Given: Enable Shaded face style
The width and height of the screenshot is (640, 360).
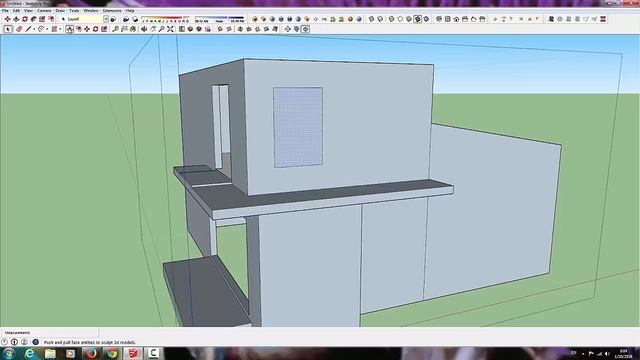Looking at the screenshot, I should (x=409, y=19).
